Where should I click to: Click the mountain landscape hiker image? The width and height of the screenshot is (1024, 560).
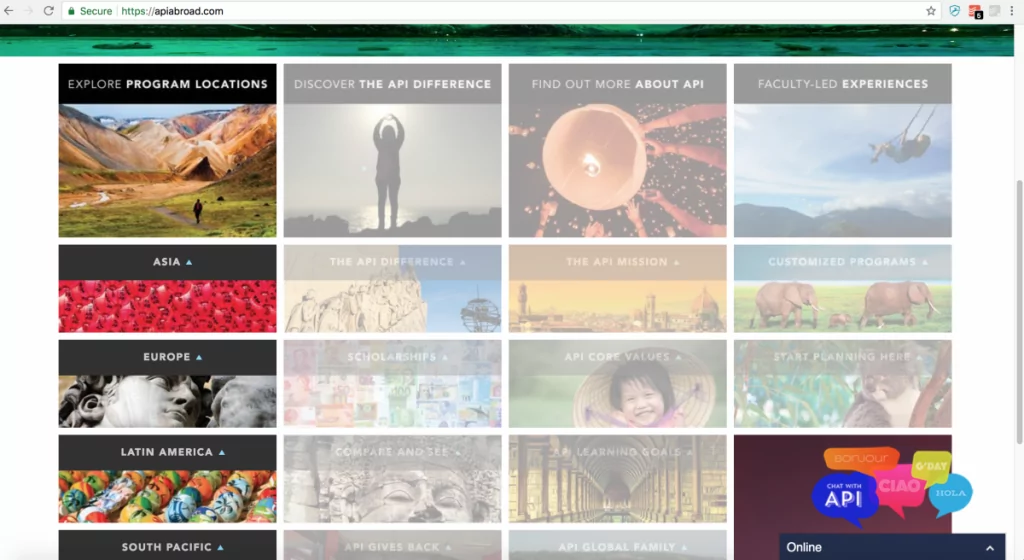coord(167,170)
